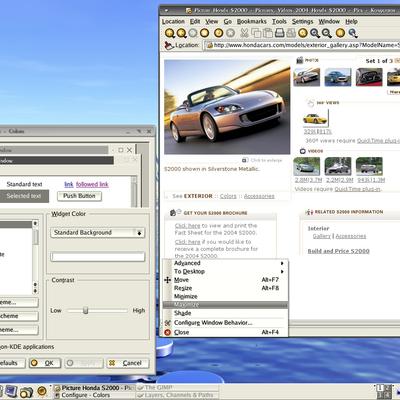Open the Standard Background widget color dropdown
Image resolution: width=400 pixels, height=400 pixels.
[98, 233]
